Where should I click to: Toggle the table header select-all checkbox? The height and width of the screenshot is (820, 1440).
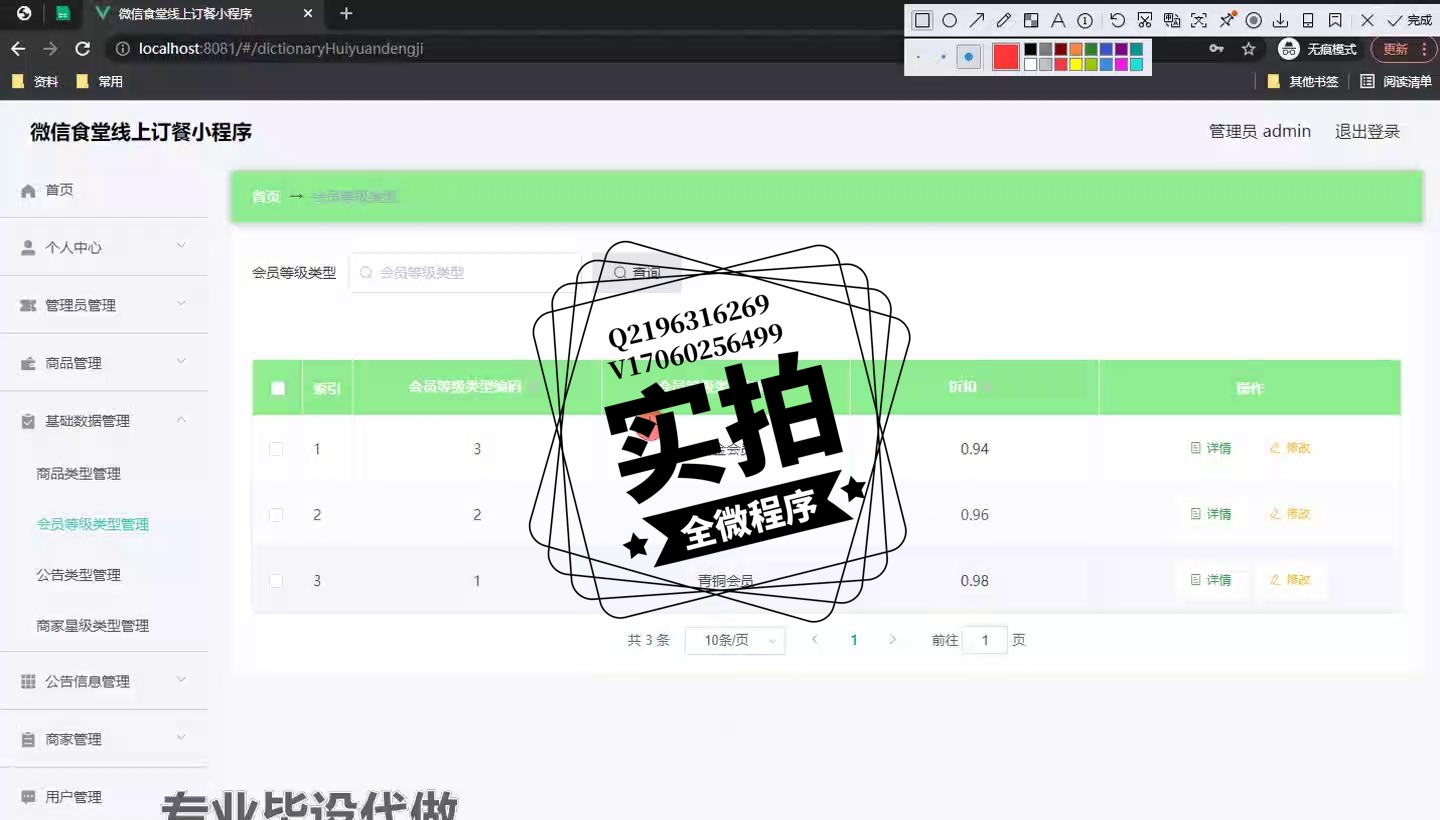(x=278, y=388)
